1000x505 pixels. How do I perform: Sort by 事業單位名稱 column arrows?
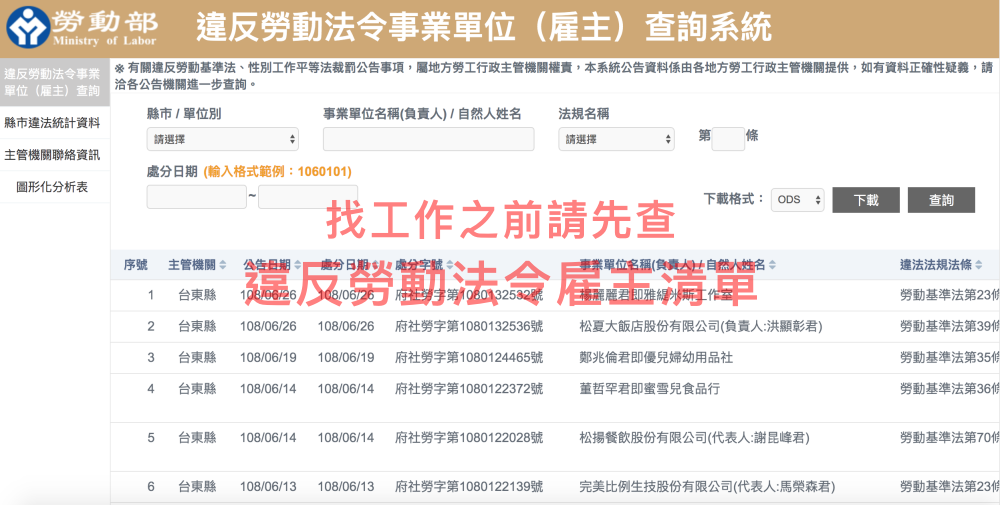pos(773,265)
